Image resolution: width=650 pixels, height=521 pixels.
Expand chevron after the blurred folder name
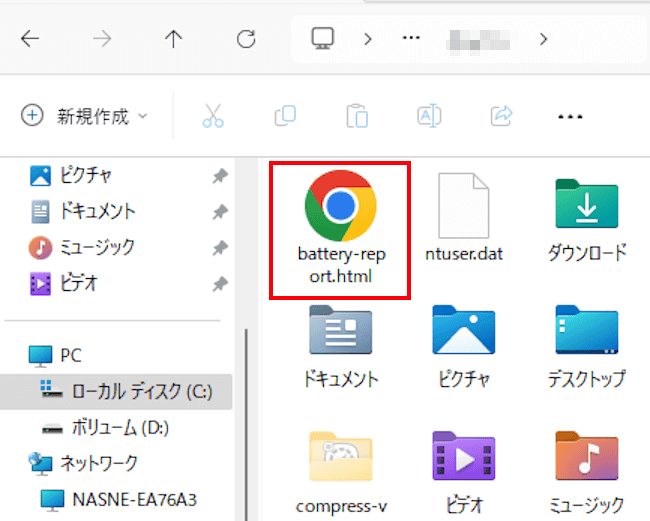coord(543,39)
